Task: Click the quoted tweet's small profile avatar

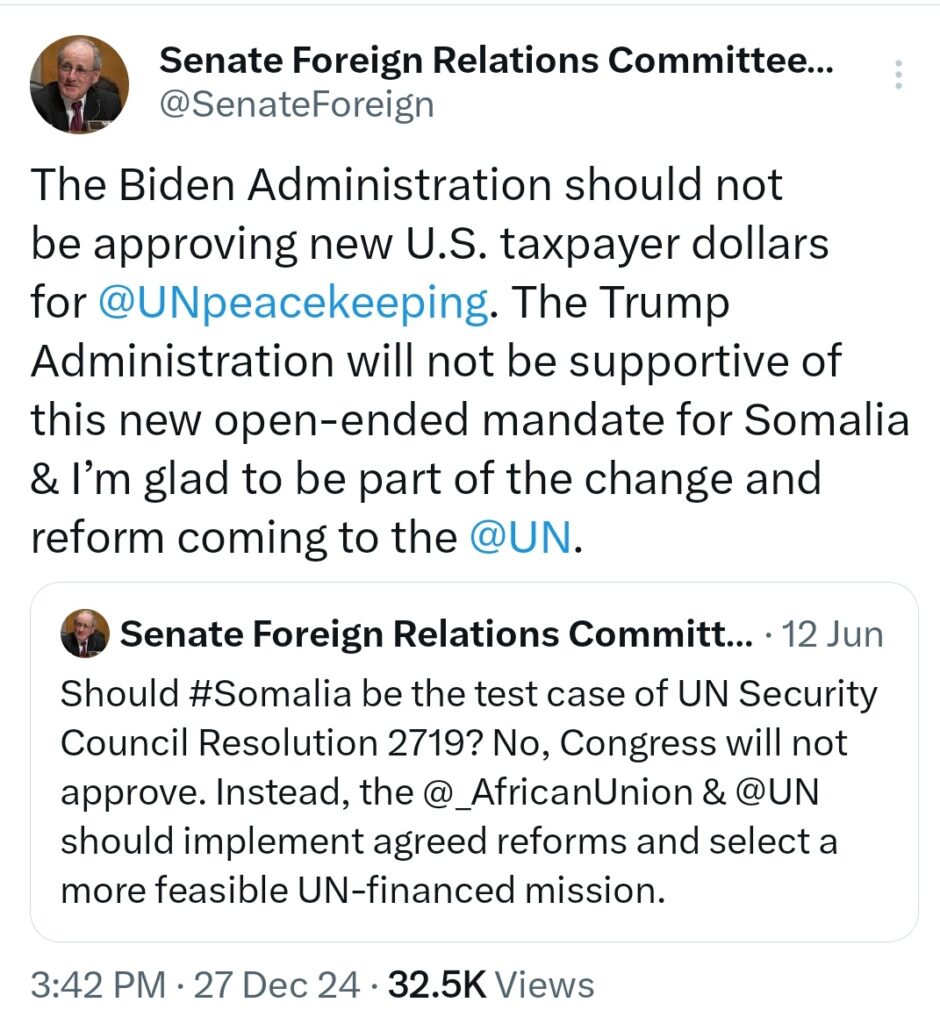Action: click(x=84, y=633)
